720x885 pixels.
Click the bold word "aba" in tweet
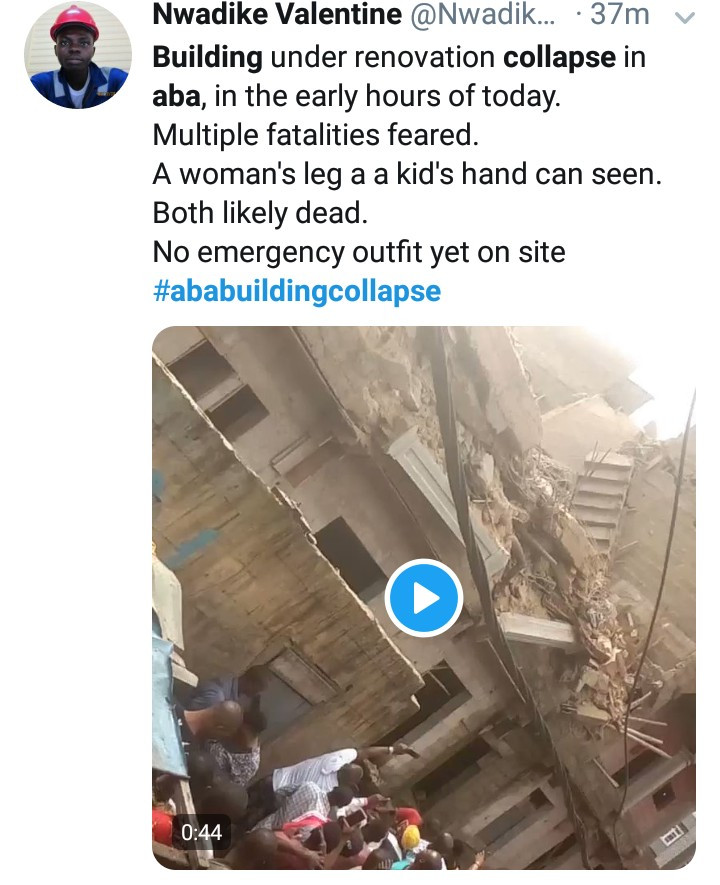tap(176, 96)
